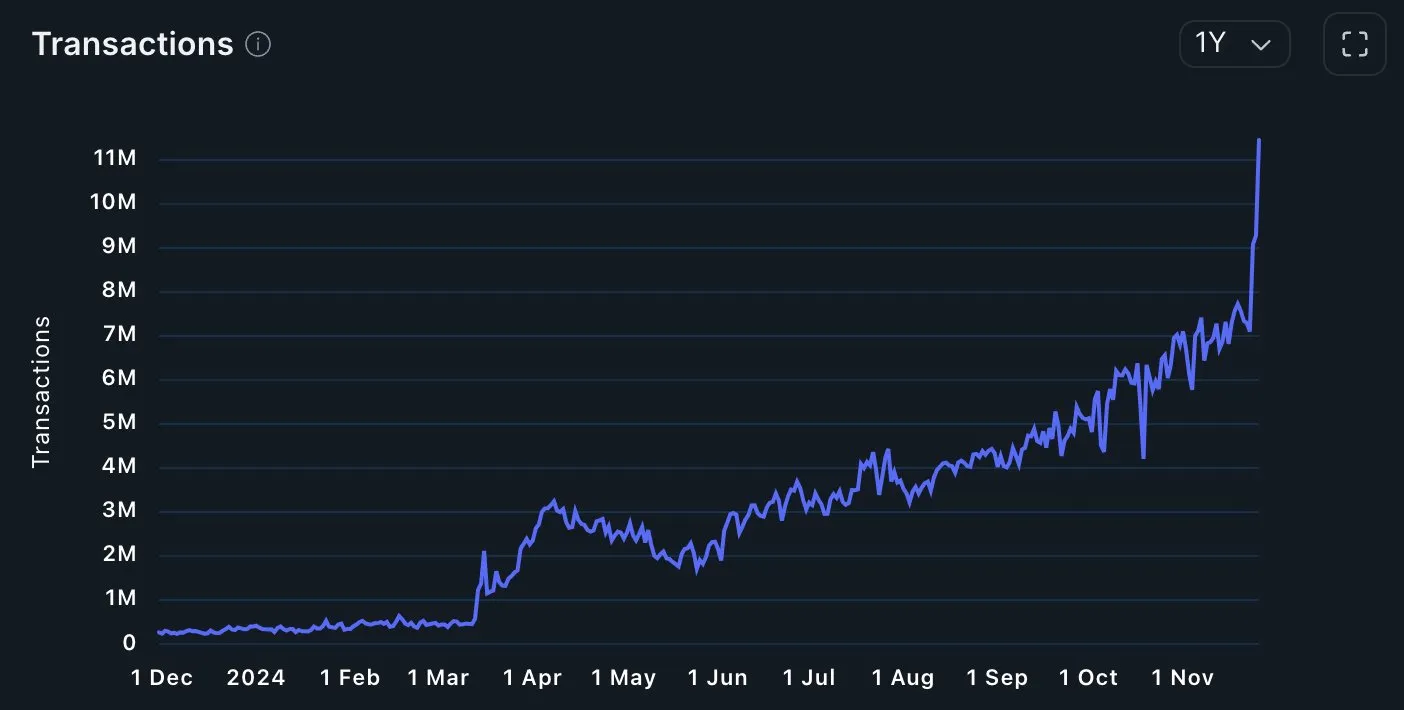Click the 1 Jul x-axis label
Image resolution: width=1404 pixels, height=710 pixels.
point(809,678)
